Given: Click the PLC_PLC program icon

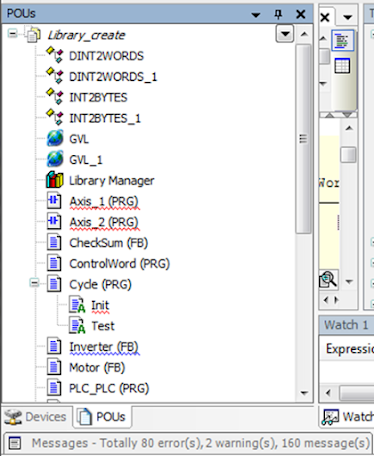Looking at the screenshot, I should click(x=54, y=388).
